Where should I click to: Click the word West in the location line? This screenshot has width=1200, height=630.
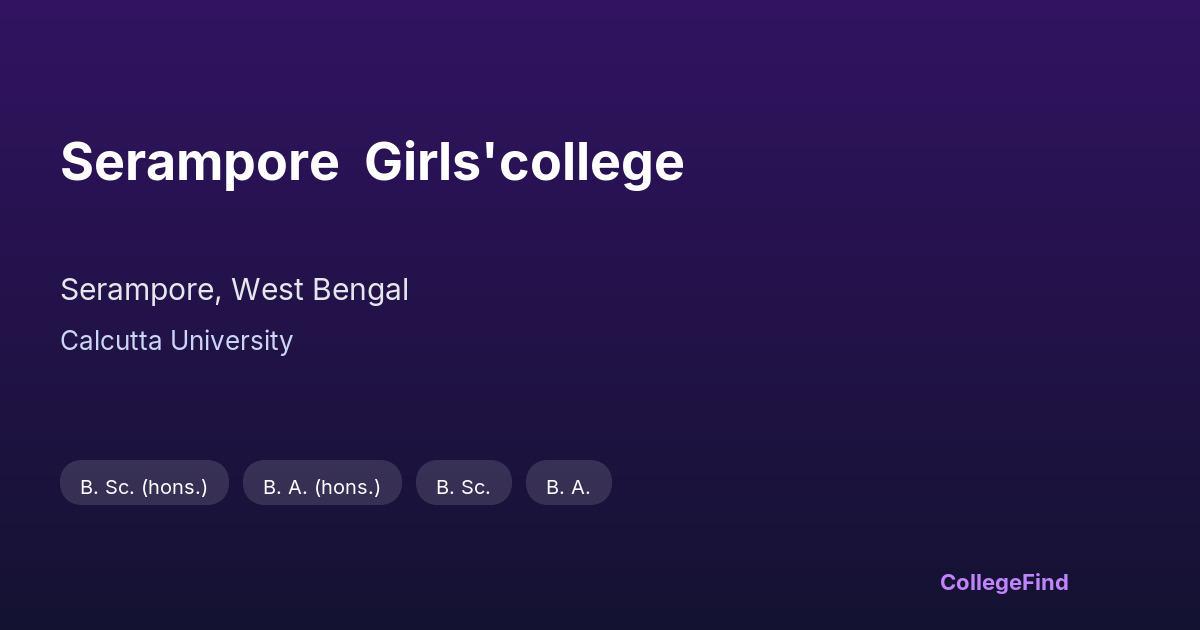pos(268,290)
